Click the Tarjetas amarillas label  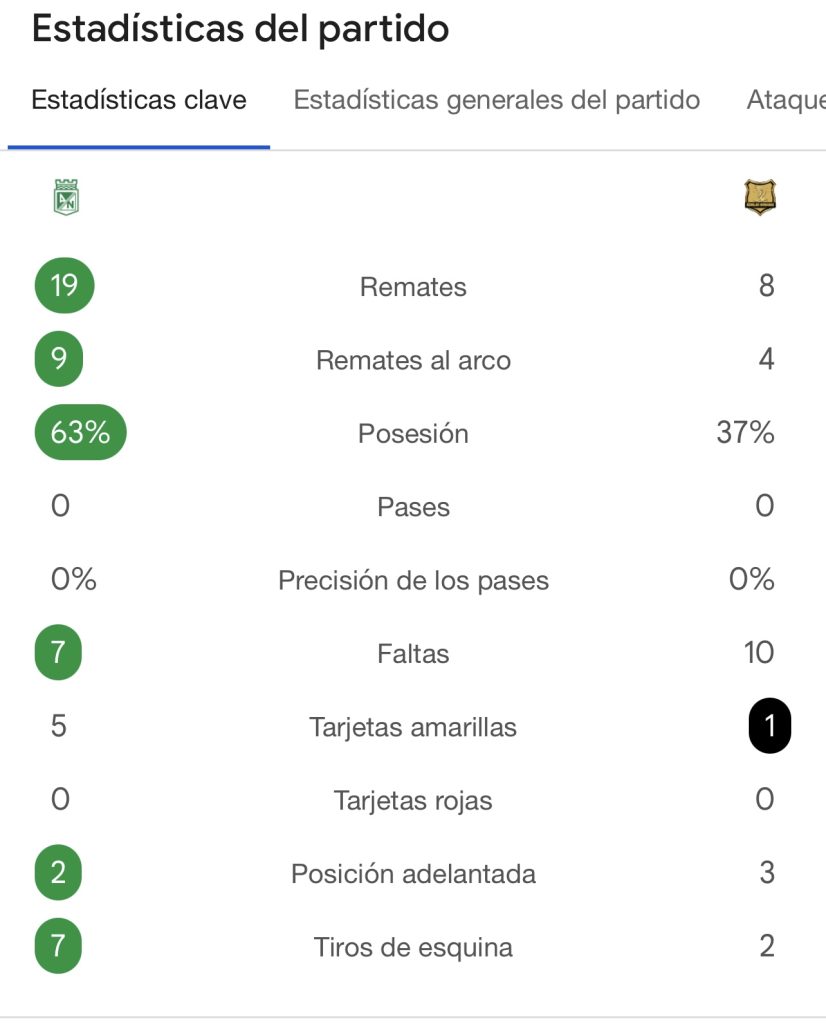[413, 727]
